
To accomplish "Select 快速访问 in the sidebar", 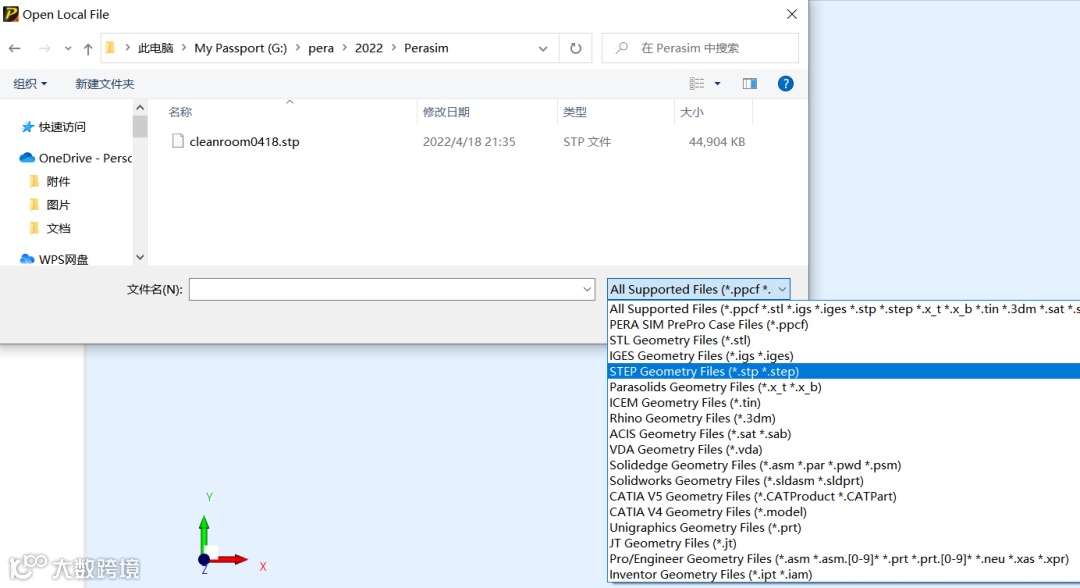I will (x=62, y=127).
